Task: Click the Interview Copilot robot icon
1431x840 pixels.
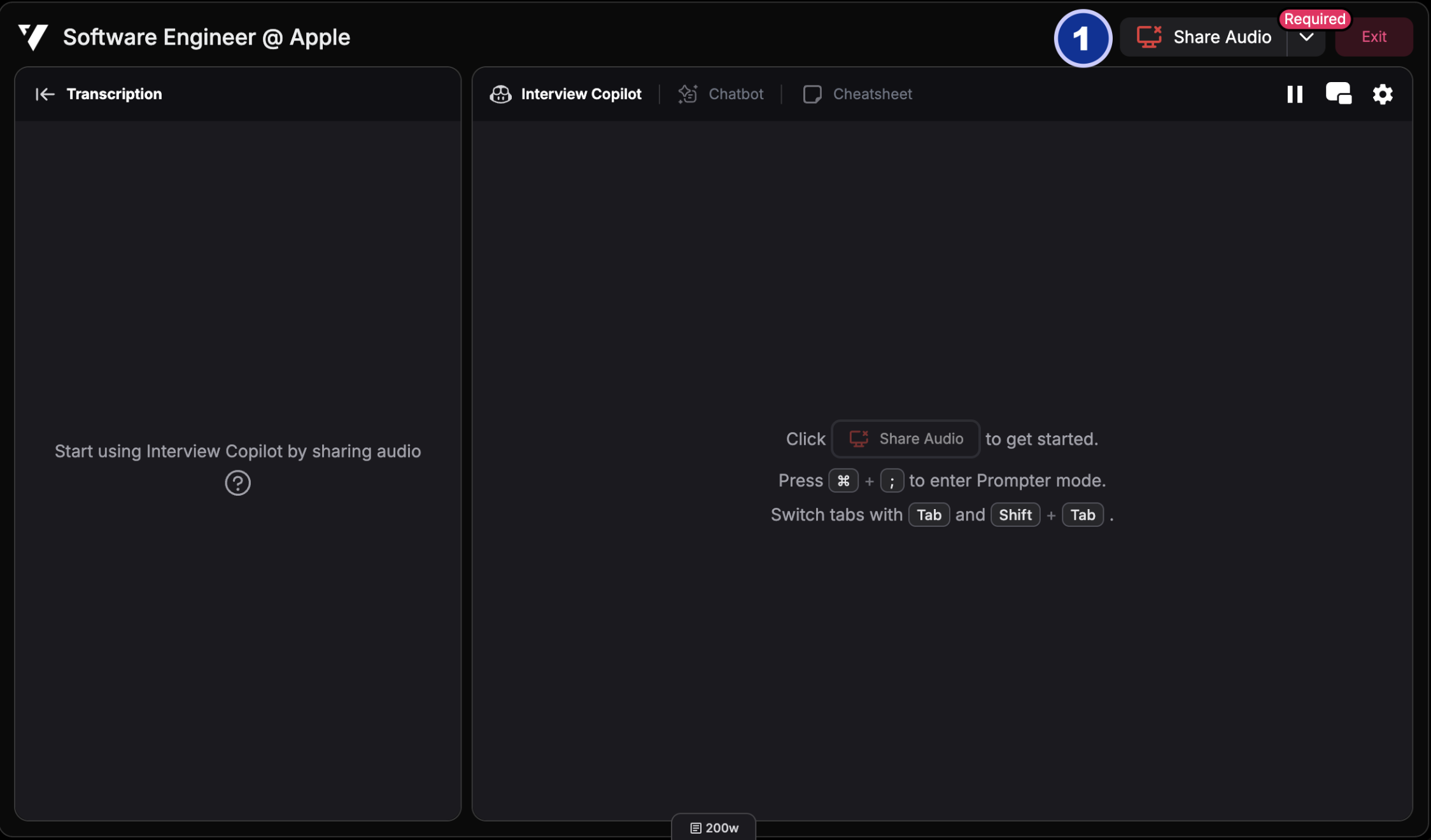Action: 500,94
